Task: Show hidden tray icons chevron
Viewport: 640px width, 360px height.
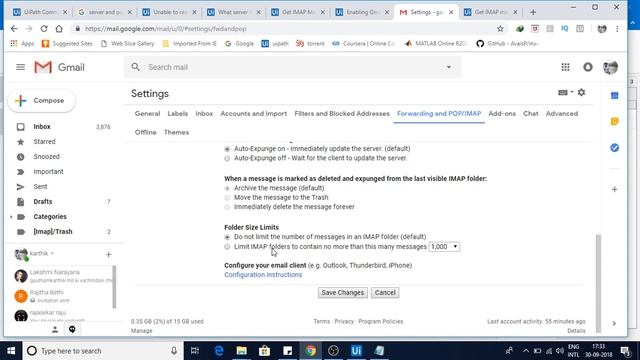Action: coord(526,351)
